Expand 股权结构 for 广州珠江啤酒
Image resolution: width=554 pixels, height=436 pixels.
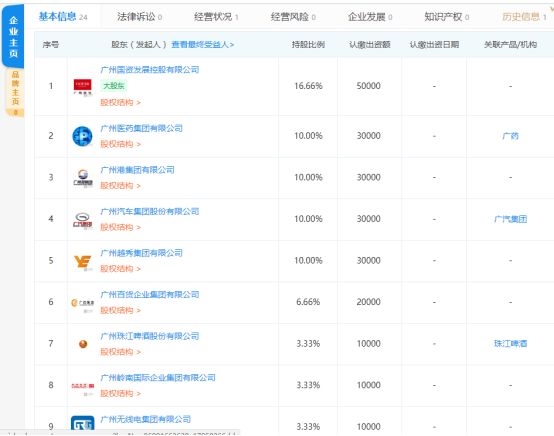pos(120,352)
